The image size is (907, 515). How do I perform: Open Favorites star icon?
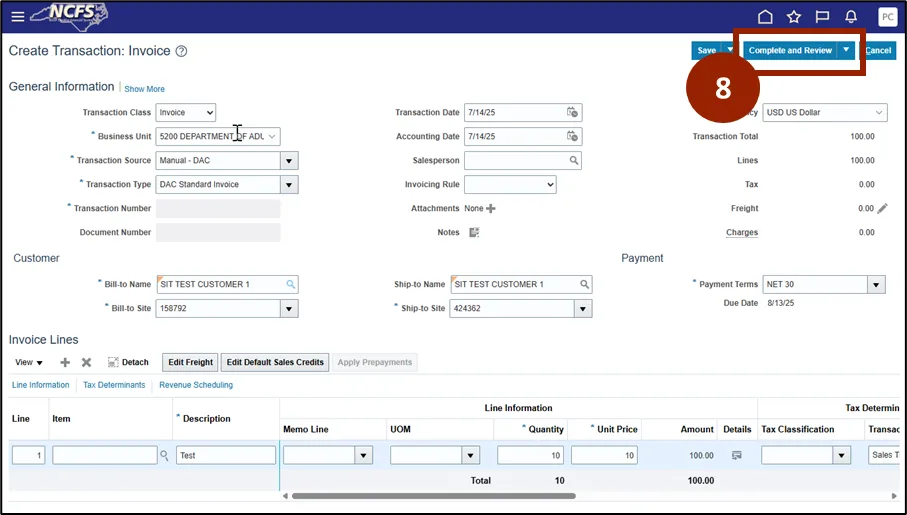click(794, 17)
